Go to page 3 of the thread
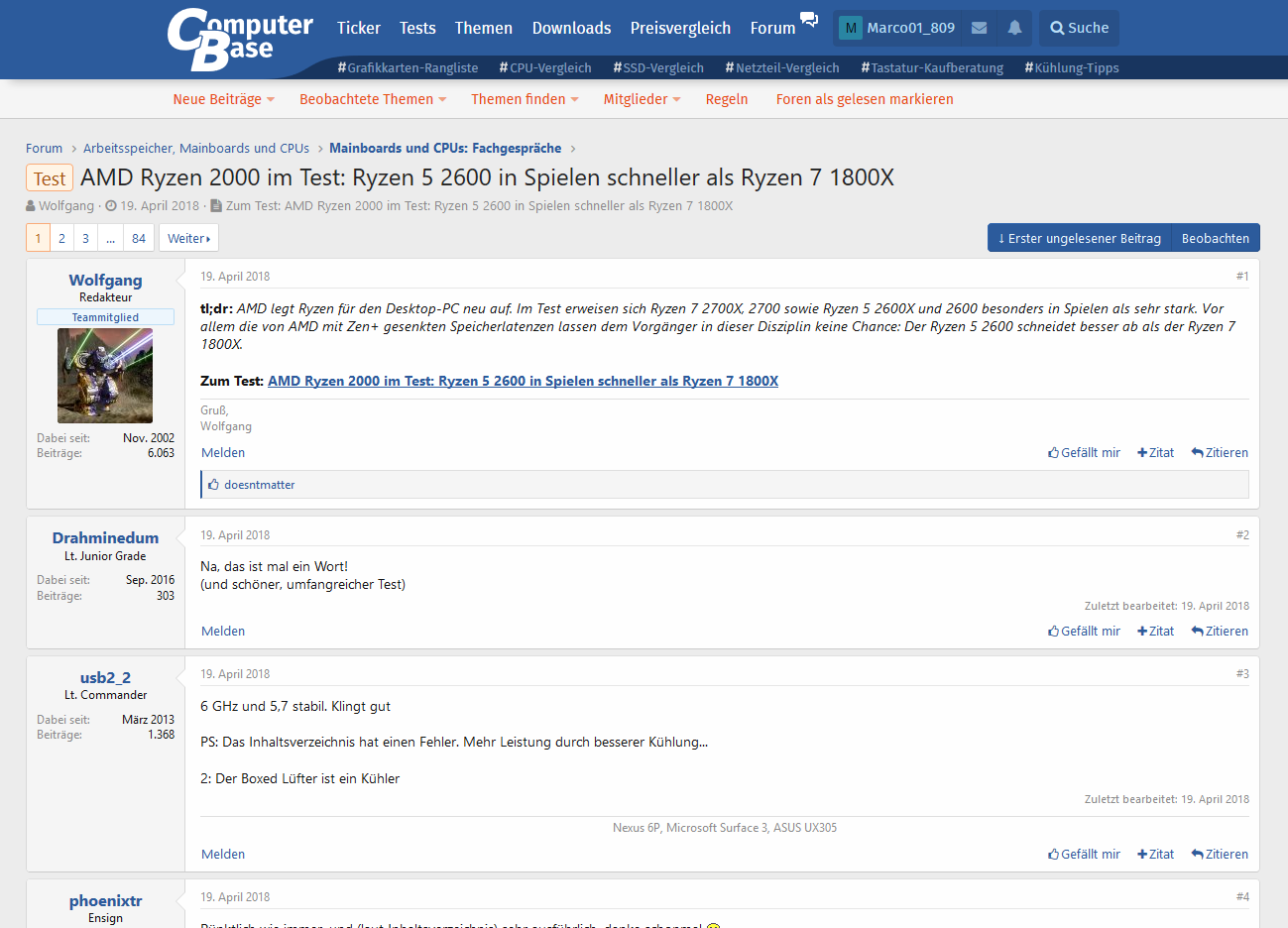The height and width of the screenshot is (928, 1288). pos(85,239)
